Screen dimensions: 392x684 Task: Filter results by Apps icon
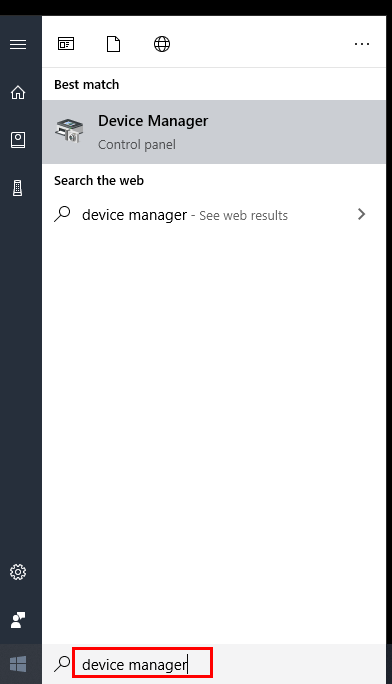(x=66, y=44)
